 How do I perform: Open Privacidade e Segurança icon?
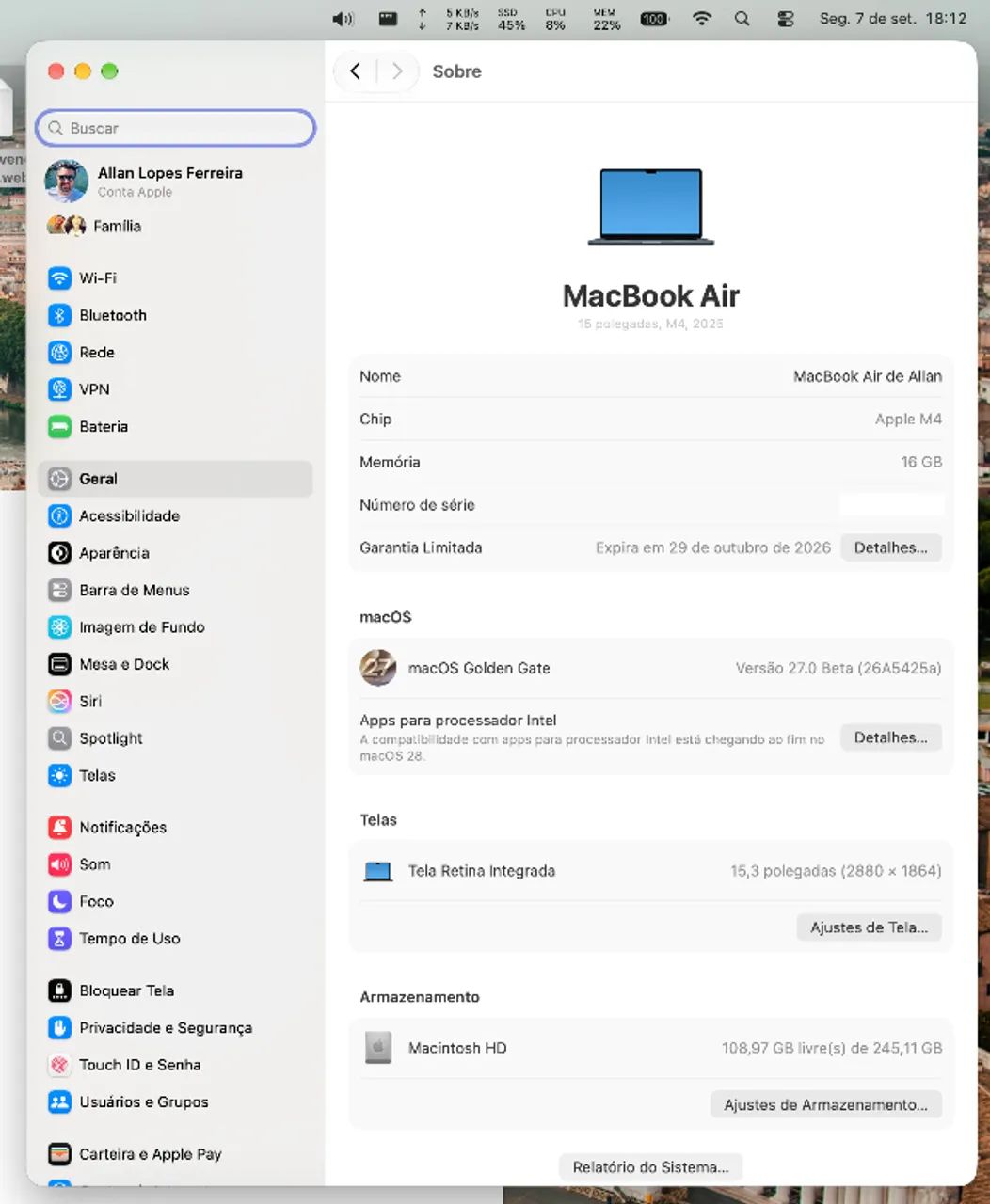[59, 1028]
